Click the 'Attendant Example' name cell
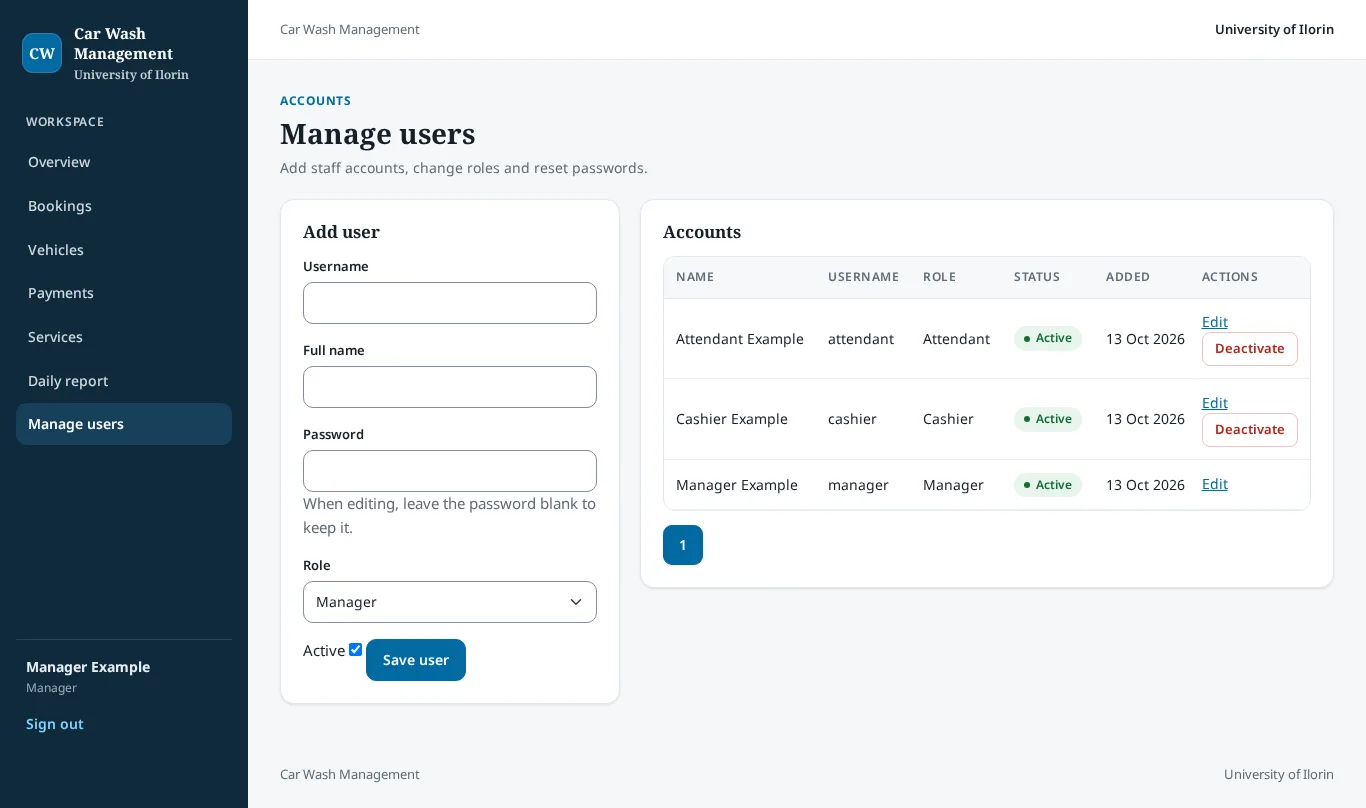Screen dimensions: 1366x808 (x=740, y=339)
